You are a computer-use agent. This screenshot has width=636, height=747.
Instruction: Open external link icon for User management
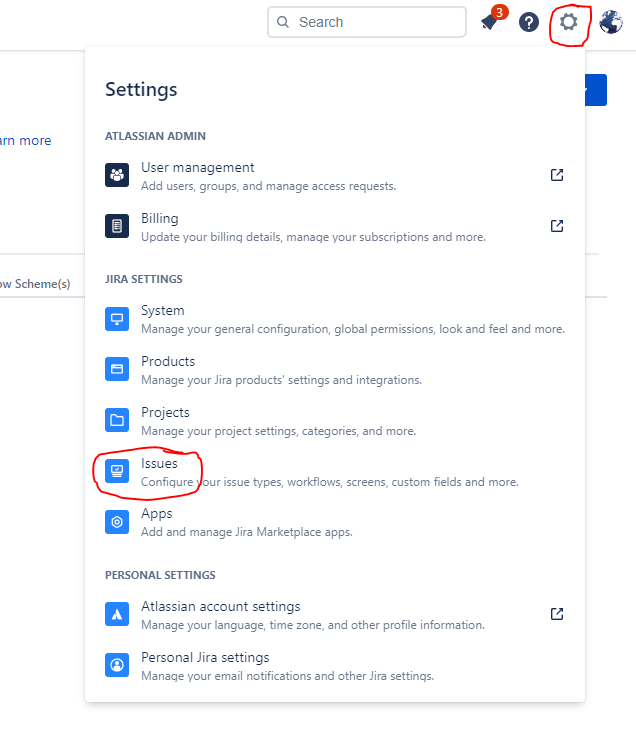pyautogui.click(x=557, y=175)
